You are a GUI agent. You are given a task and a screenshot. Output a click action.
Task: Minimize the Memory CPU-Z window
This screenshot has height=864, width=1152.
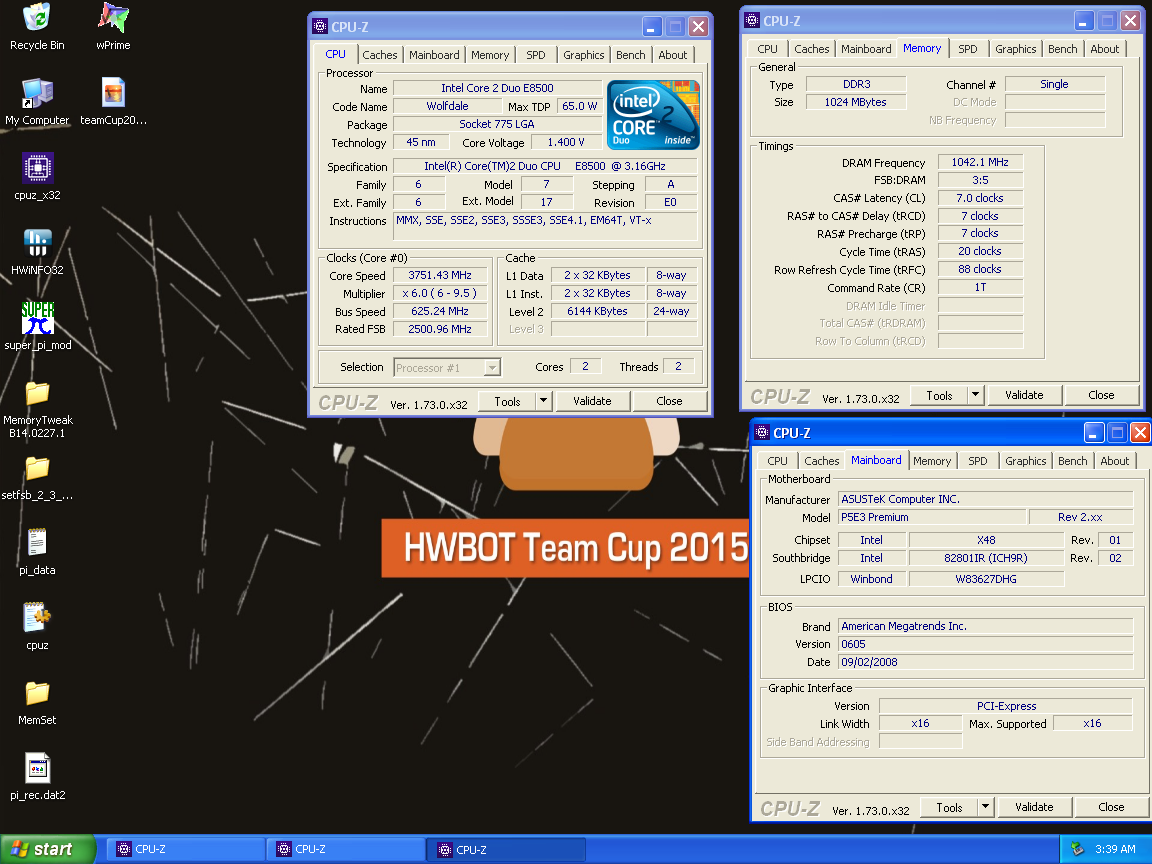point(1084,21)
